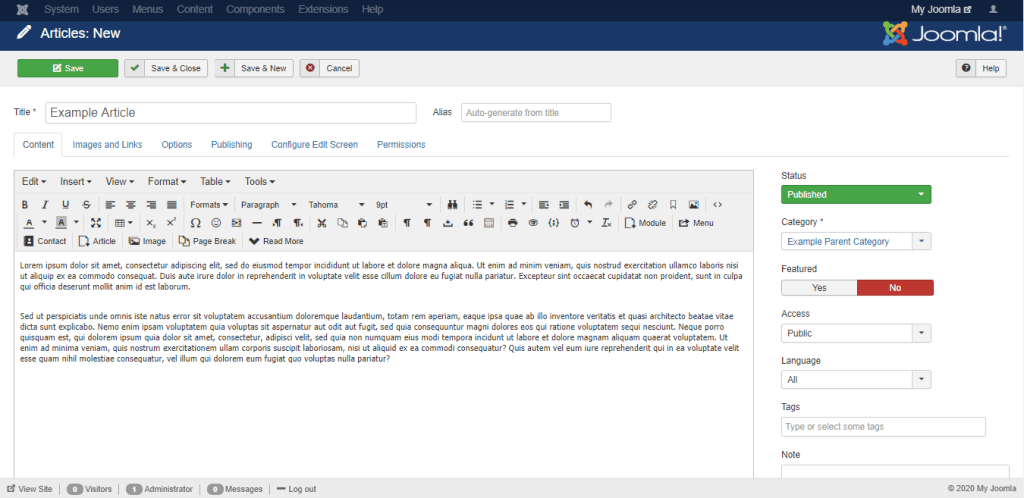1024x498 pixels.
Task: Insert a blockquote
Action: point(468,223)
